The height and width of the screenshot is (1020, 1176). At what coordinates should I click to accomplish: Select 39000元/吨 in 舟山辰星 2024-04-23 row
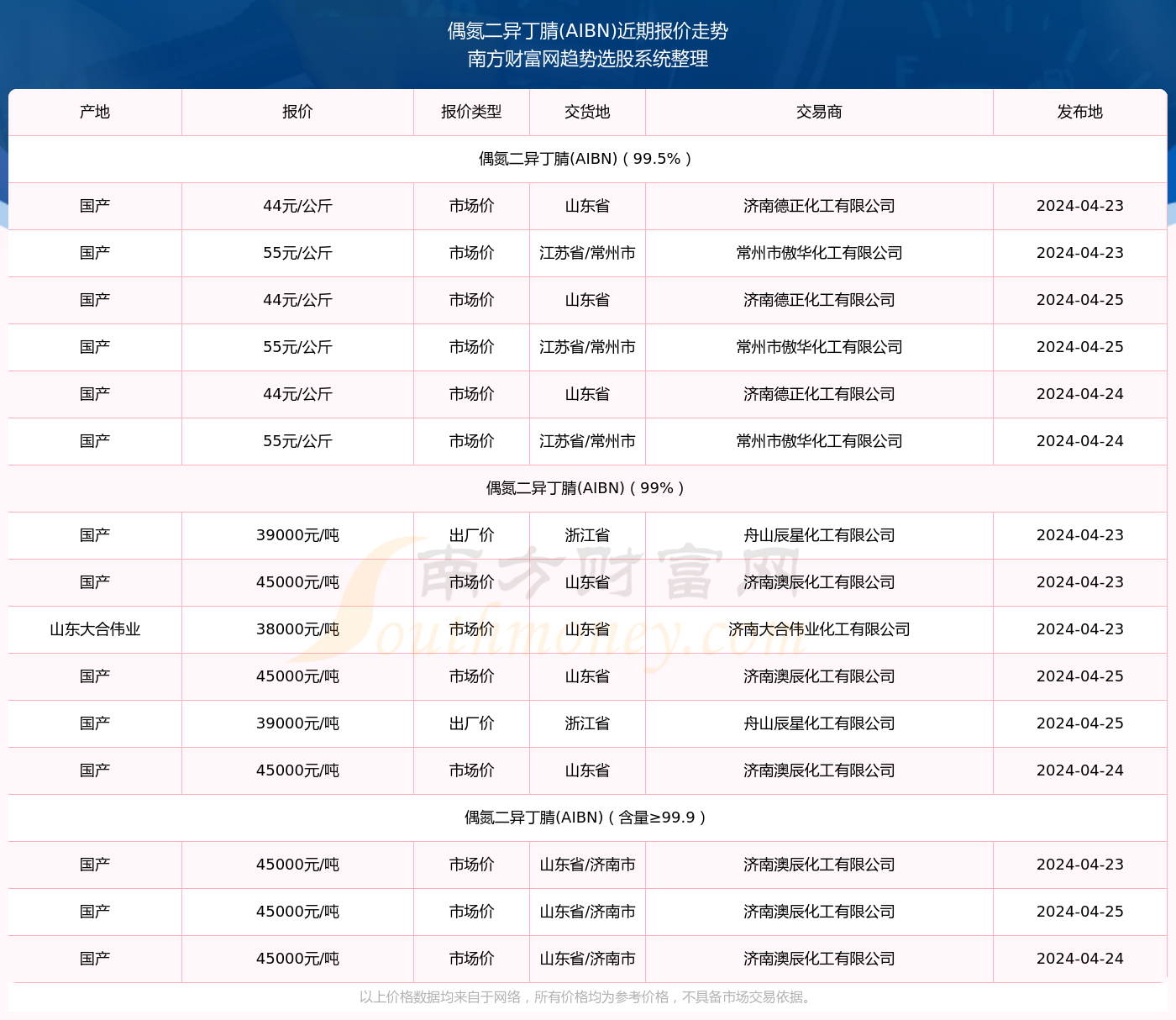click(297, 535)
